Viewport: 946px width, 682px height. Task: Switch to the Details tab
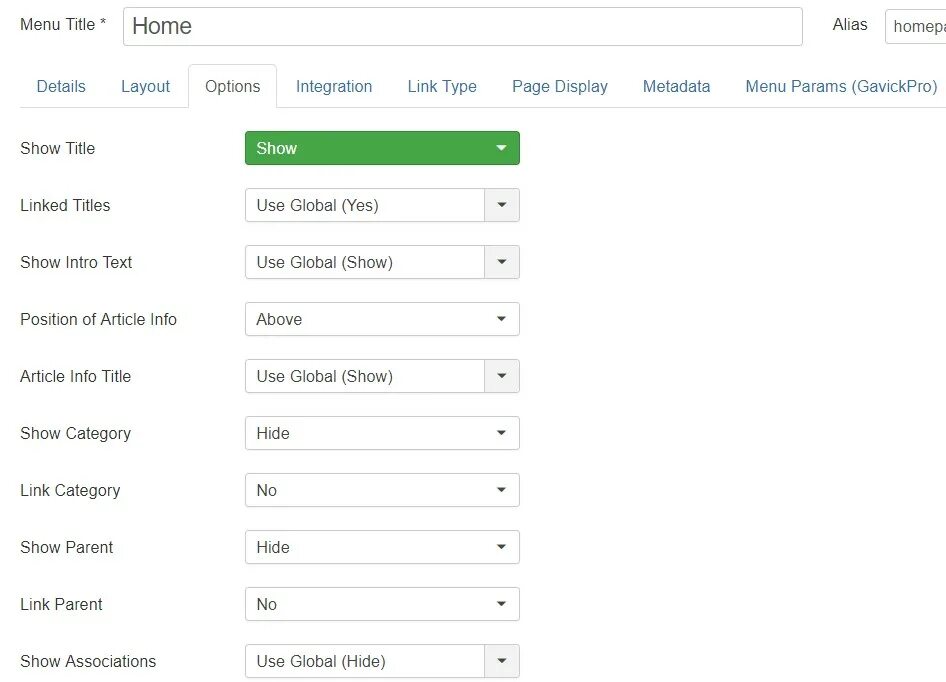pos(61,86)
